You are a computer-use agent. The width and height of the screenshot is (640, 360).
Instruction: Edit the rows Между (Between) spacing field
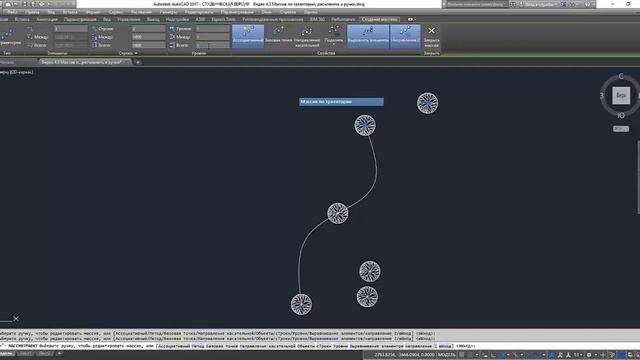pyautogui.click(x=149, y=37)
